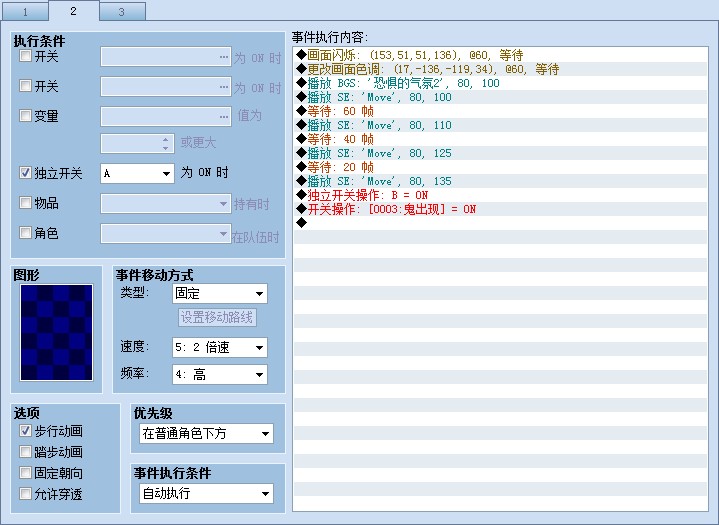The image size is (719, 525).
Task: Select the 独立开关操作: B = ON line
Action: click(x=500, y=195)
